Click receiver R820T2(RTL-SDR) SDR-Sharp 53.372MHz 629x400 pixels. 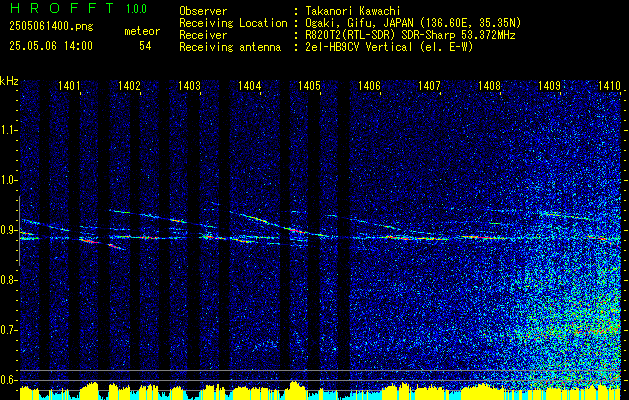(410, 35)
